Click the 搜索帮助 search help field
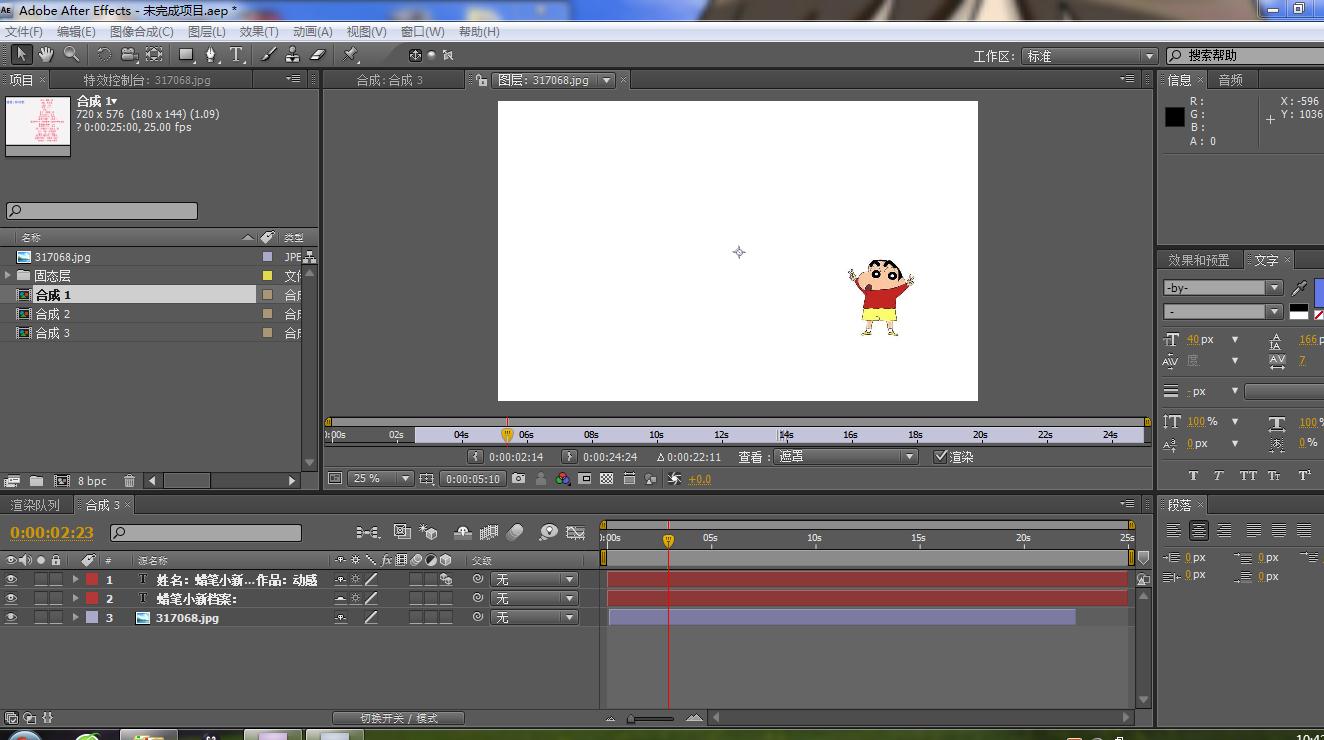This screenshot has height=740, width=1324. (x=1244, y=56)
